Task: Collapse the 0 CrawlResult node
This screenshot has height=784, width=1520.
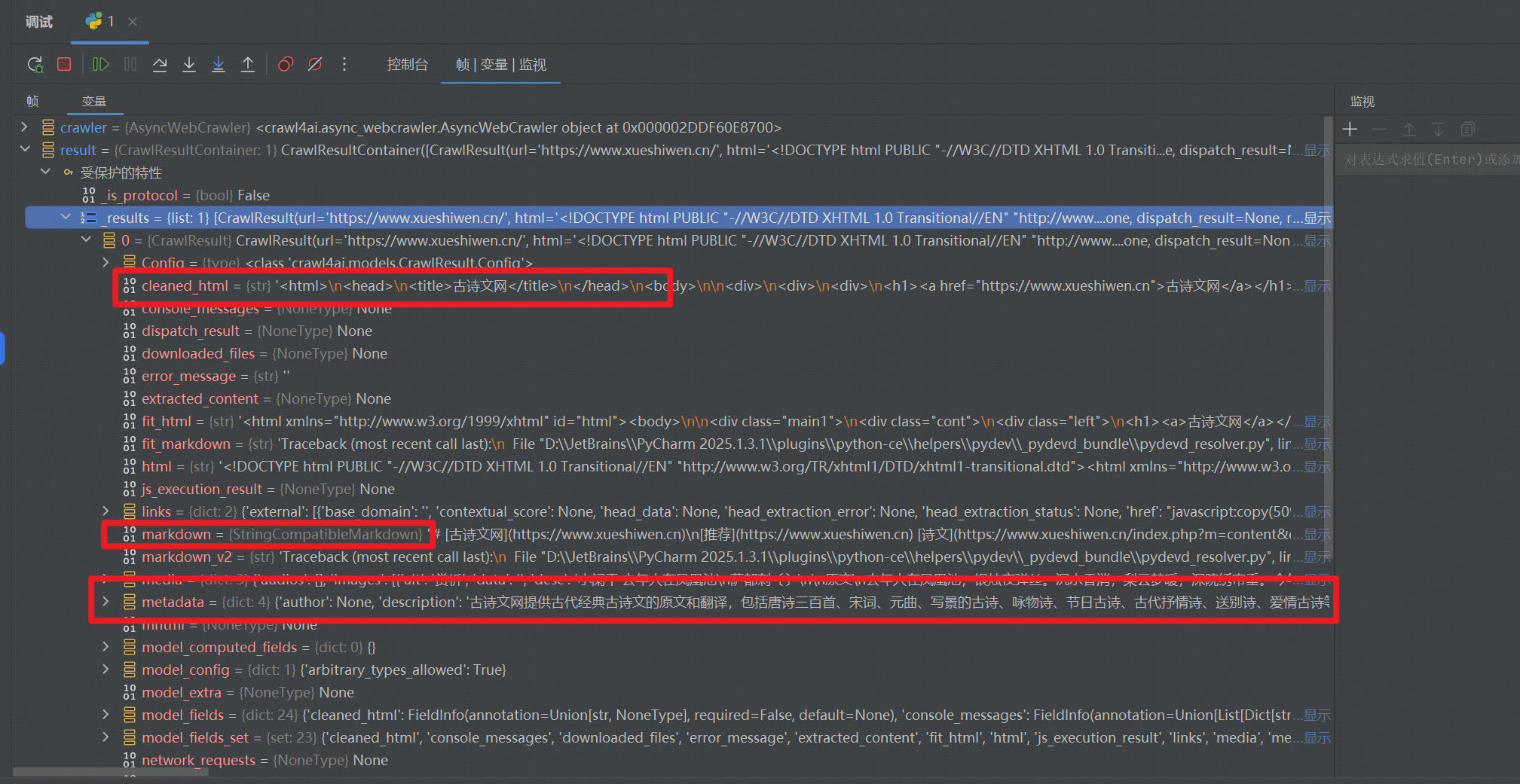Action: (87, 240)
